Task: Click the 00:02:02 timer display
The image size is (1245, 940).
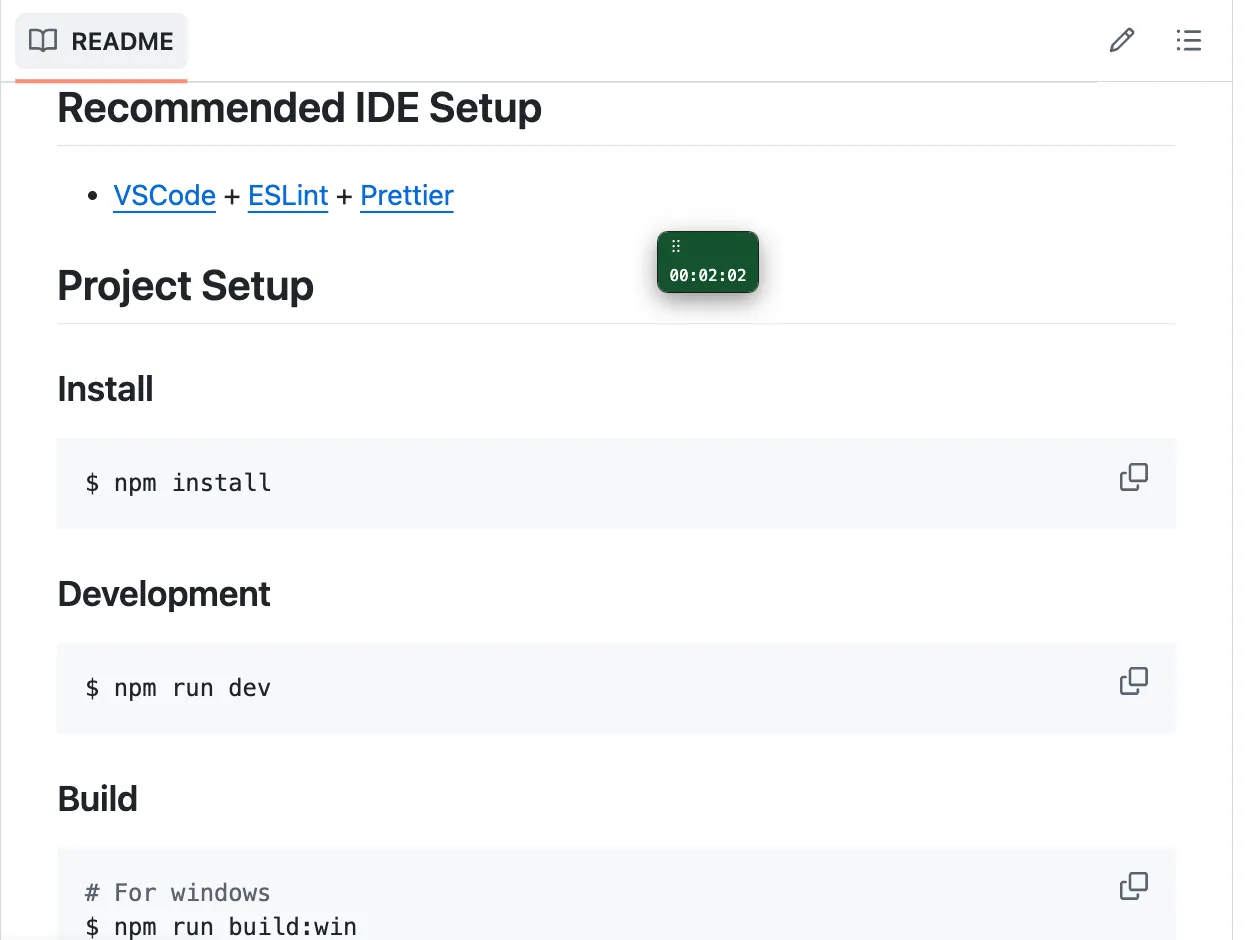Action: tap(708, 276)
